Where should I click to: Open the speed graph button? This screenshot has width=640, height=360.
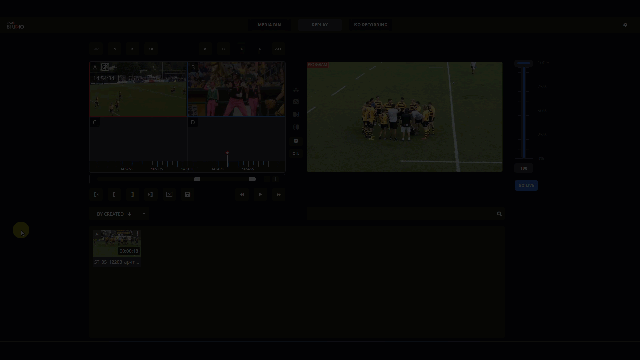[x=169, y=195]
